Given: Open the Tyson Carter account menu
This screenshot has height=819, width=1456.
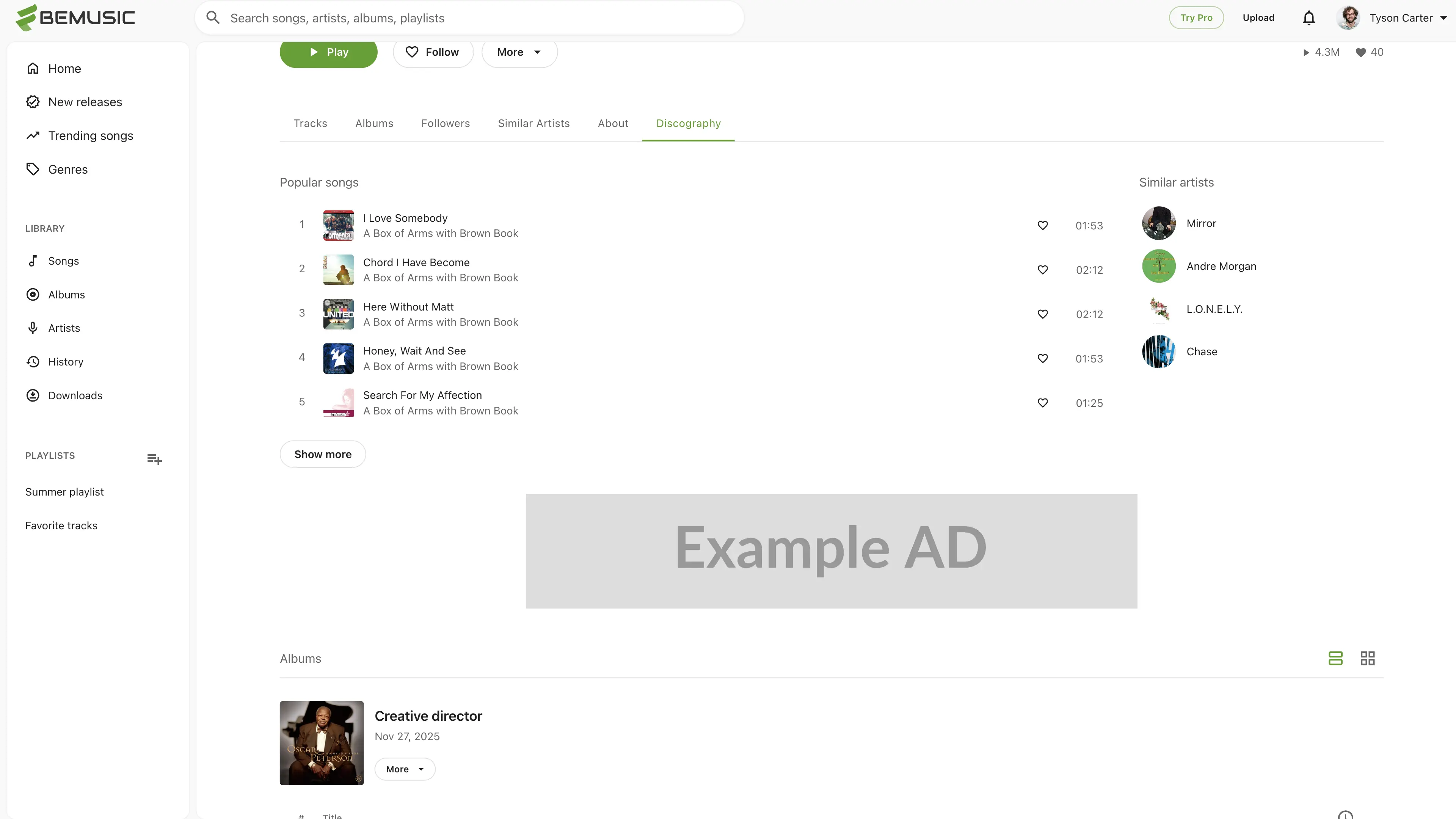Looking at the screenshot, I should click(x=1391, y=18).
